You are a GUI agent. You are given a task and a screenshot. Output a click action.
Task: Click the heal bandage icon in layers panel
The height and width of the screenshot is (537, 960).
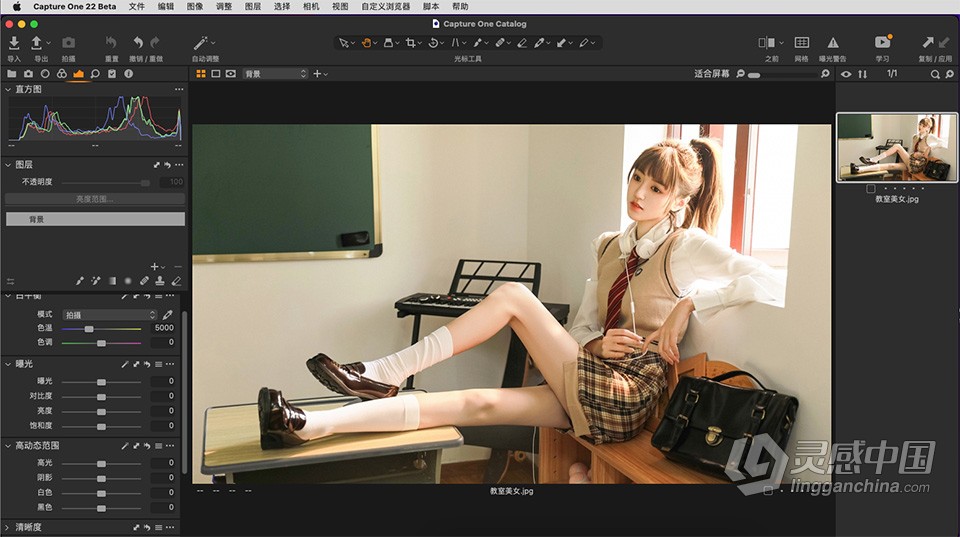[x=144, y=281]
